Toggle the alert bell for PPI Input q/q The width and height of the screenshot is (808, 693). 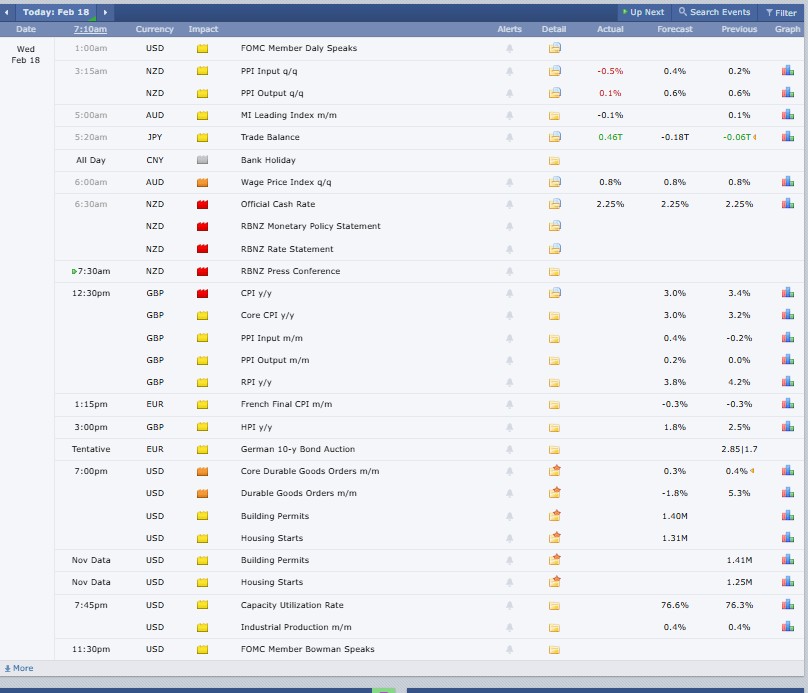click(x=510, y=70)
